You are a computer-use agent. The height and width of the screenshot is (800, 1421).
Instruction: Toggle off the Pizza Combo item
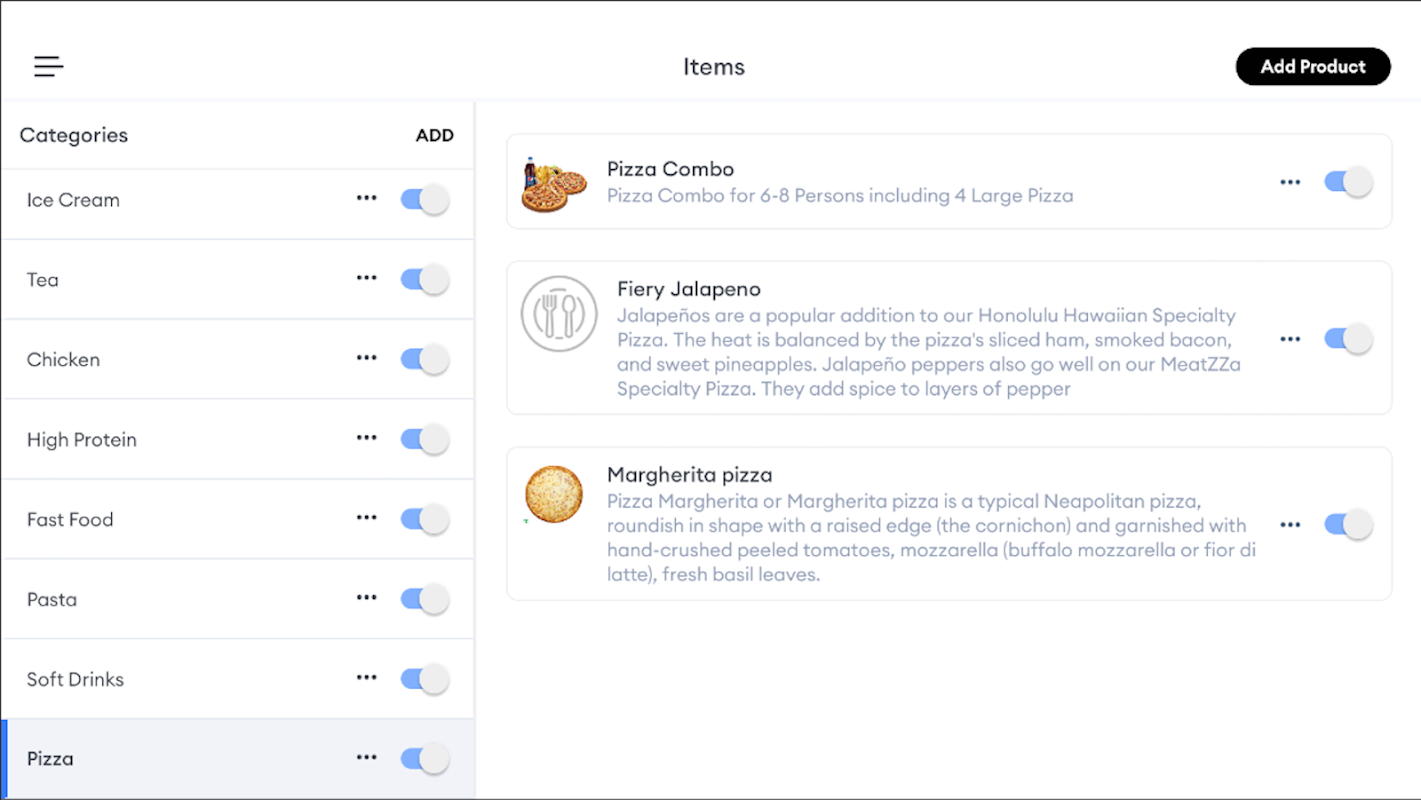point(1348,182)
